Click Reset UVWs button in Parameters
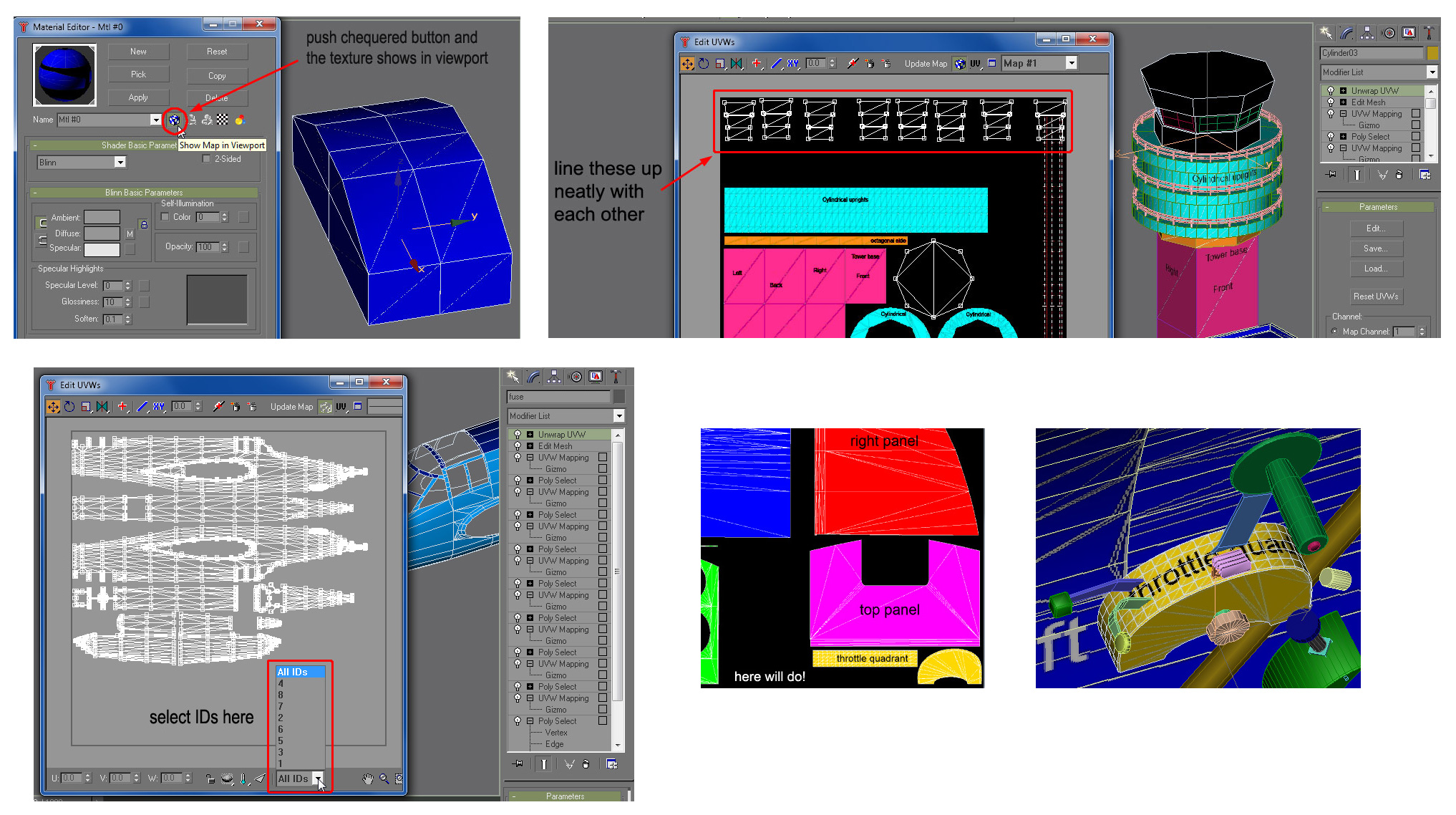The height and width of the screenshot is (815, 1456). pos(1375,296)
